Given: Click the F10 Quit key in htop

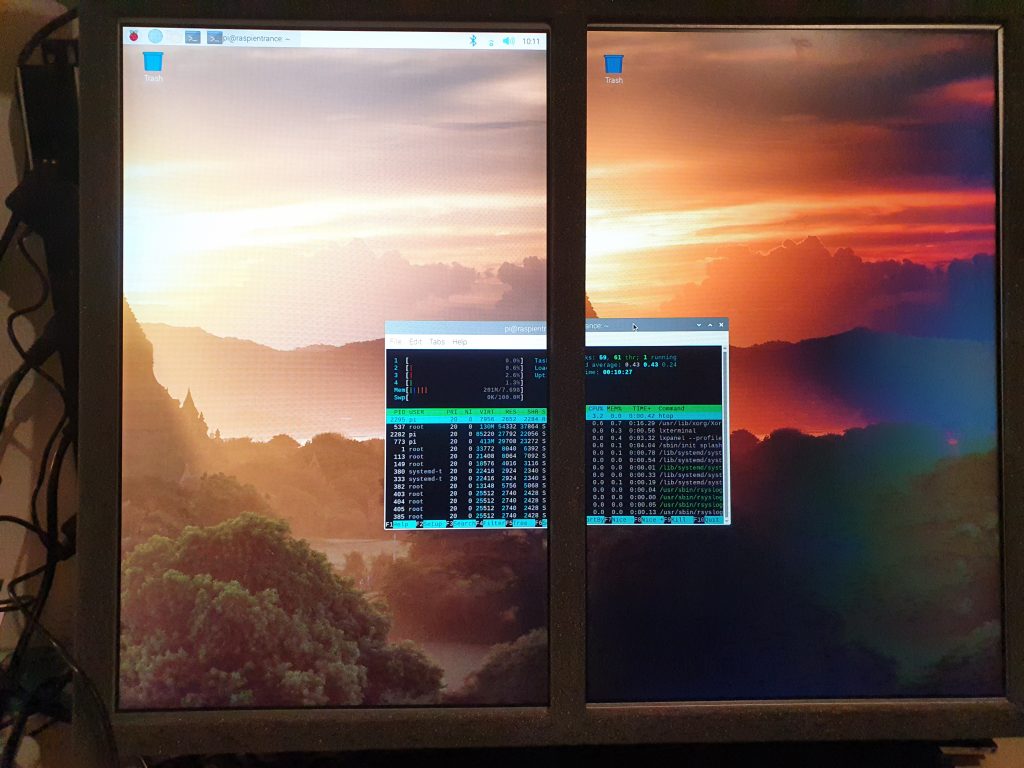Looking at the screenshot, I should point(707,520).
